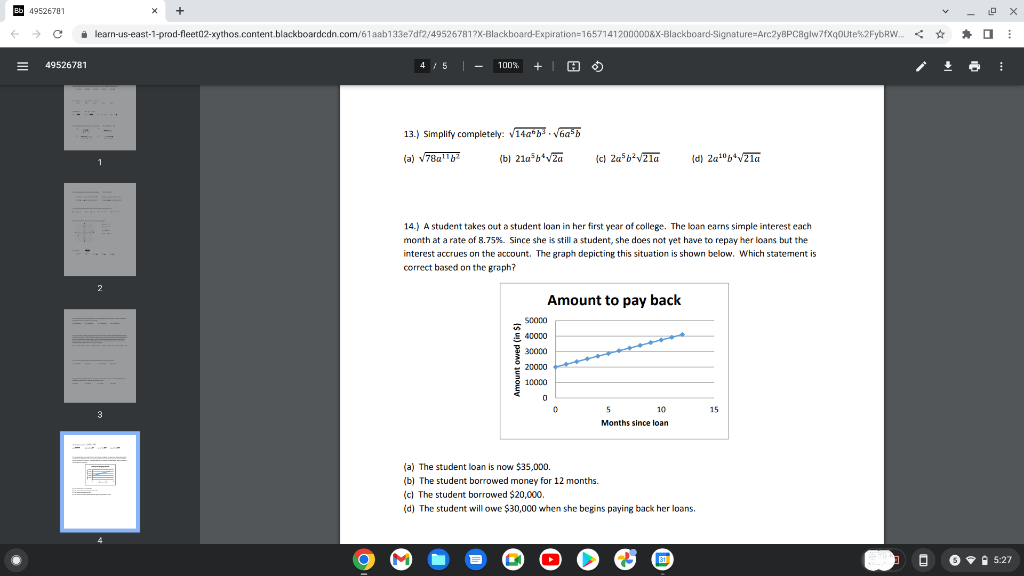Image resolution: width=1024 pixels, height=576 pixels.
Task: Open YouTube from the shelf
Action: 551,560
